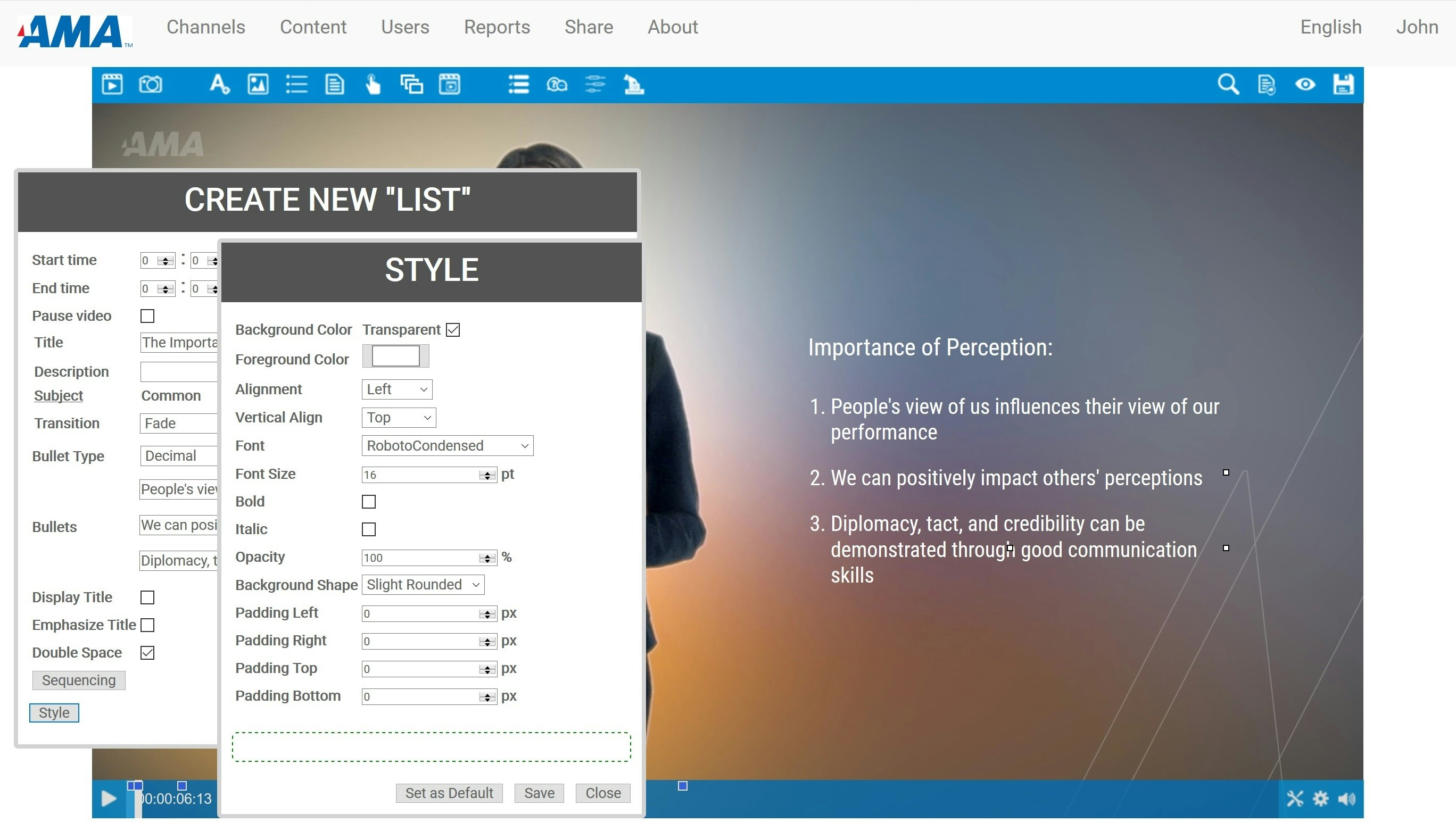Click the Sequencing button

point(79,680)
